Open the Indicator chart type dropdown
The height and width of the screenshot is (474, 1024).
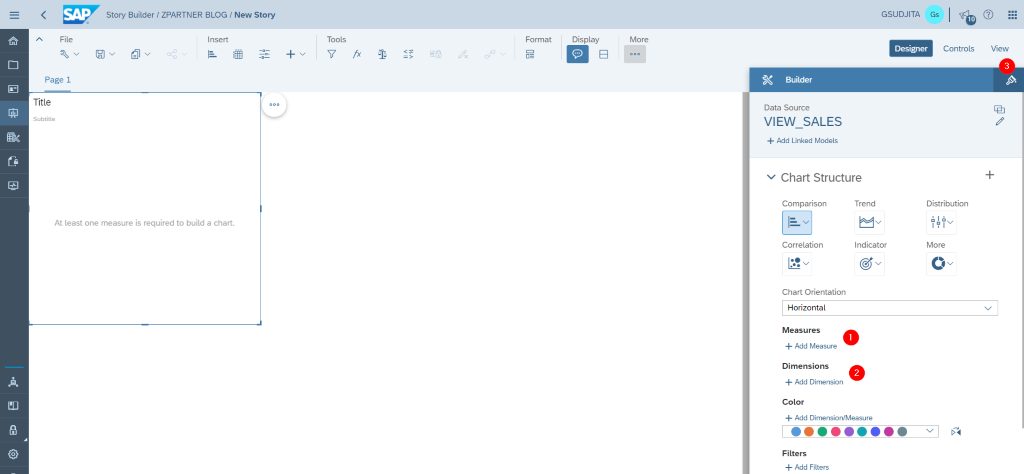point(869,264)
